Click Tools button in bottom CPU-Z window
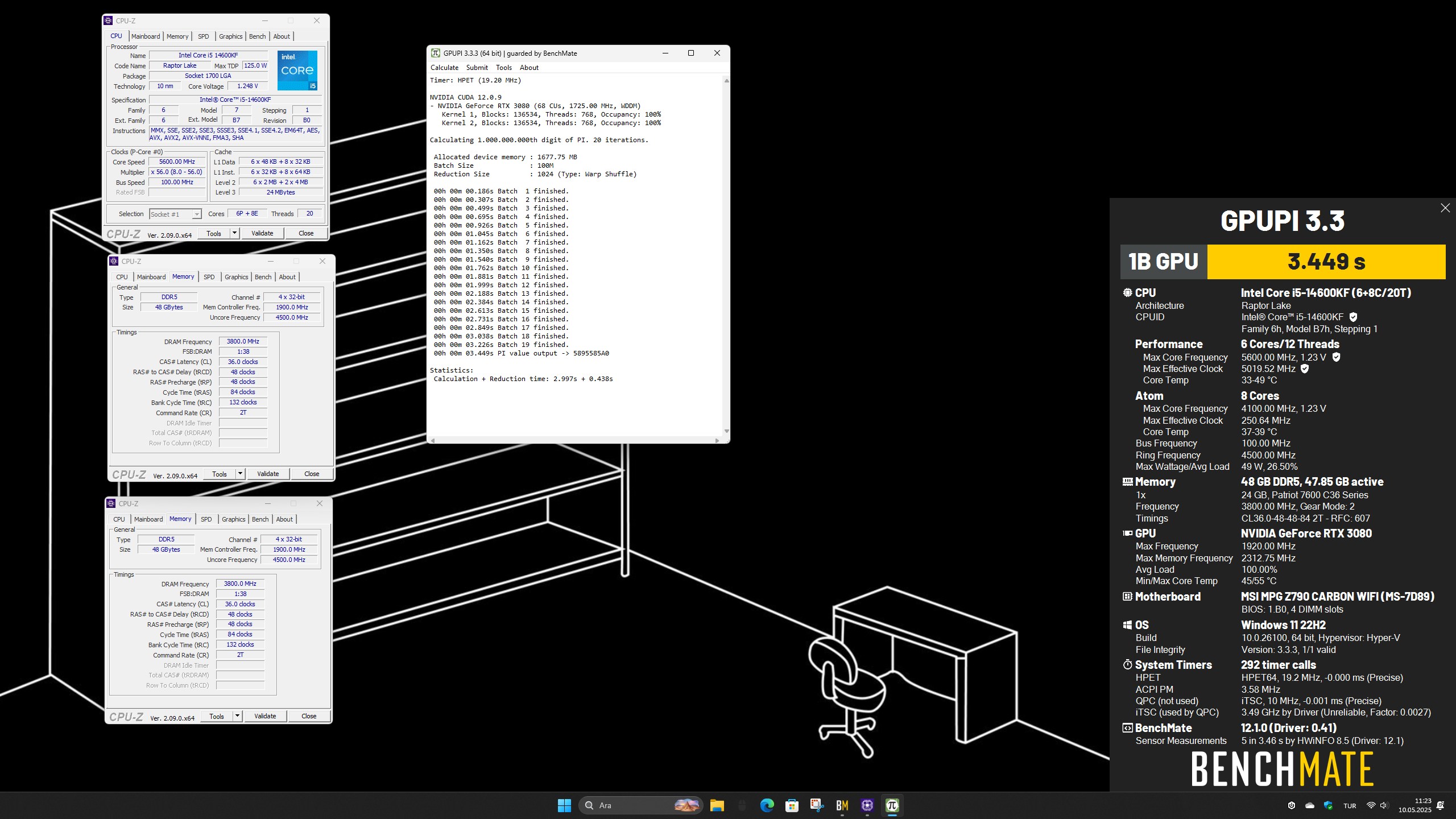This screenshot has height=819, width=1456. pos(217,716)
